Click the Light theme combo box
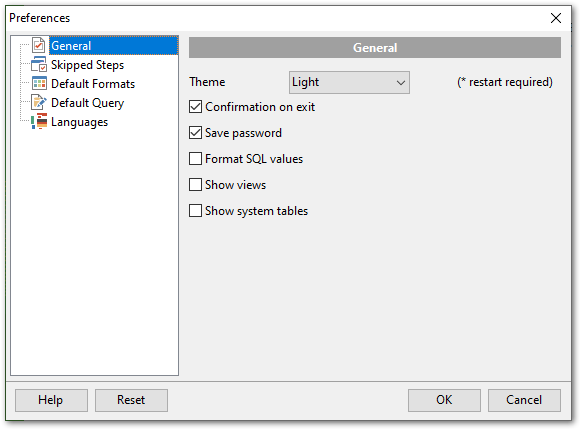The image size is (581, 430). (x=349, y=82)
